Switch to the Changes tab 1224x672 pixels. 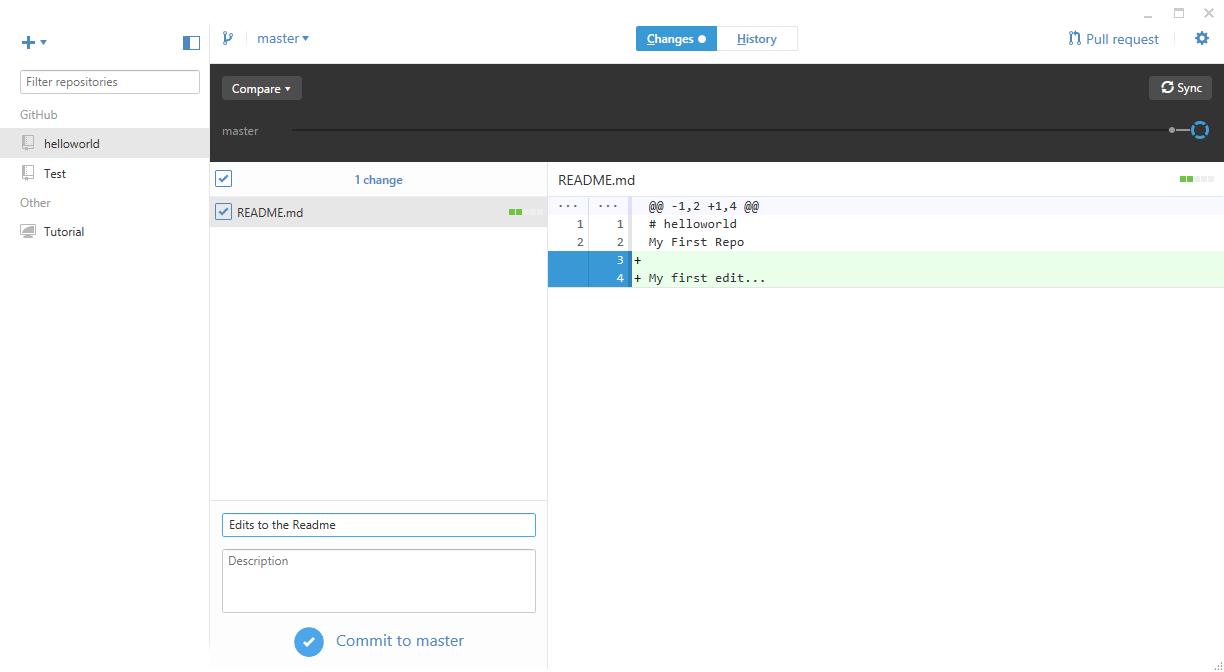pos(676,39)
